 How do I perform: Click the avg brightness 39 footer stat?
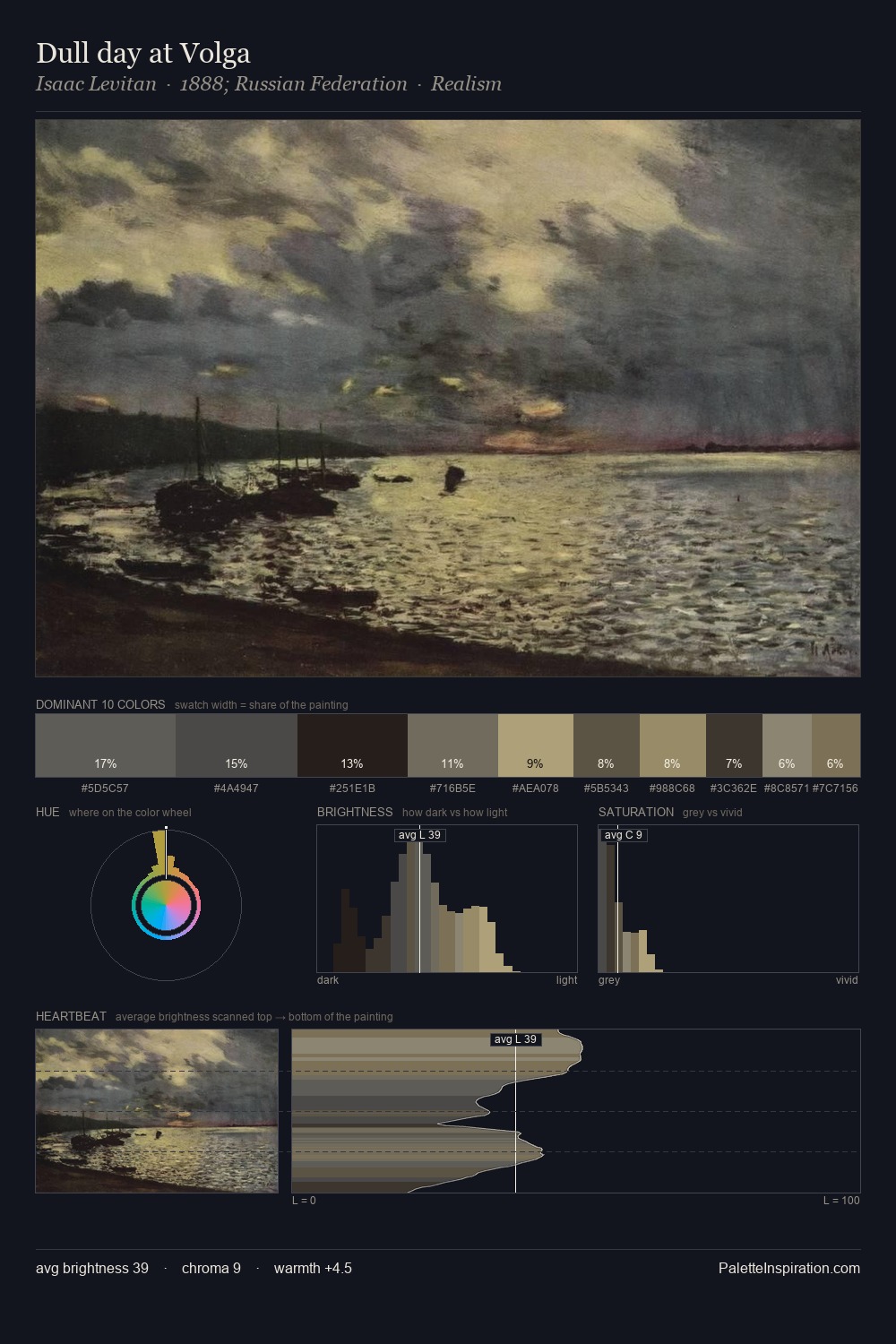[92, 1268]
